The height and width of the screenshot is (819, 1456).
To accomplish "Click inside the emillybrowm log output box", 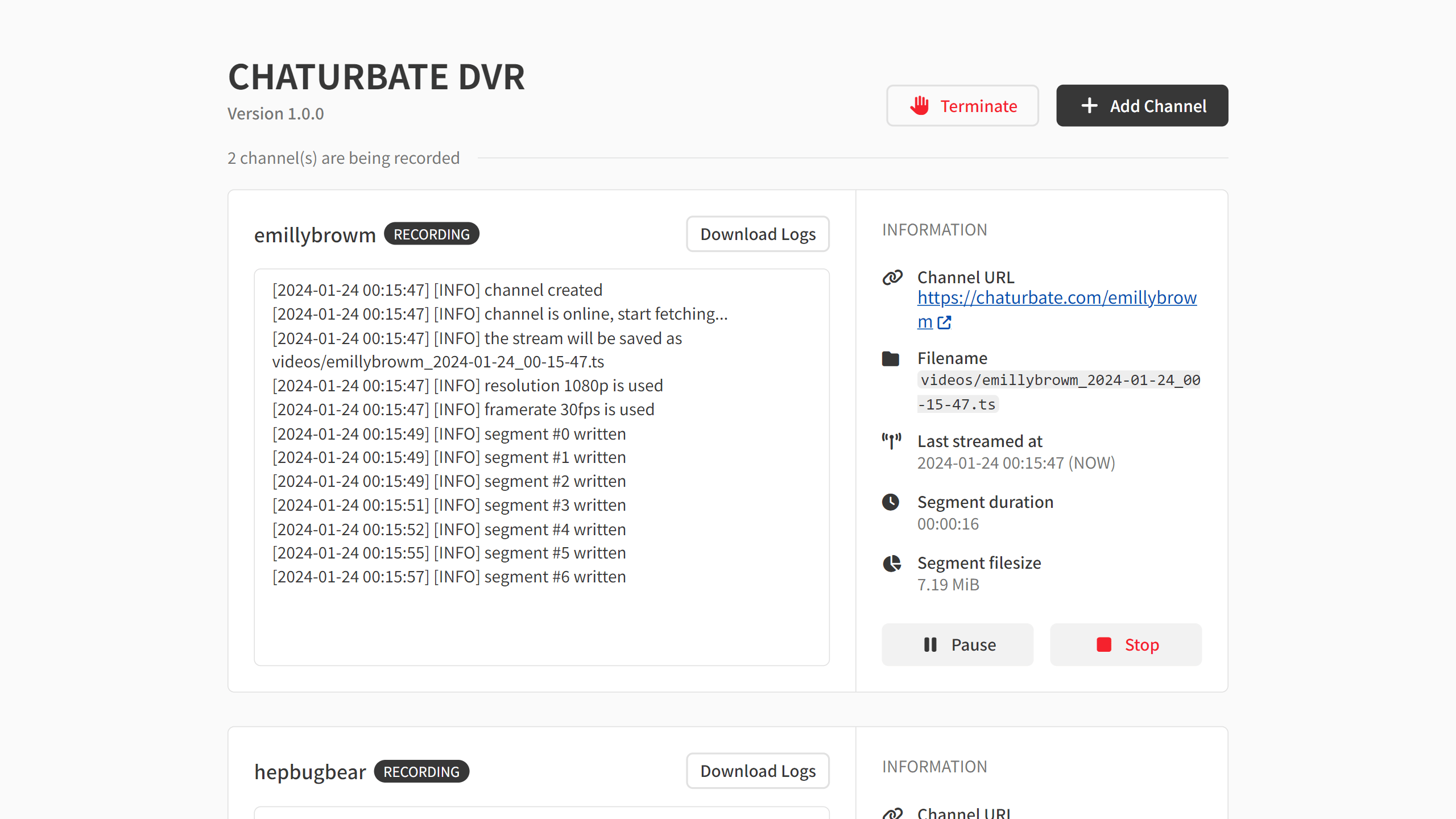I will click(x=541, y=620).
